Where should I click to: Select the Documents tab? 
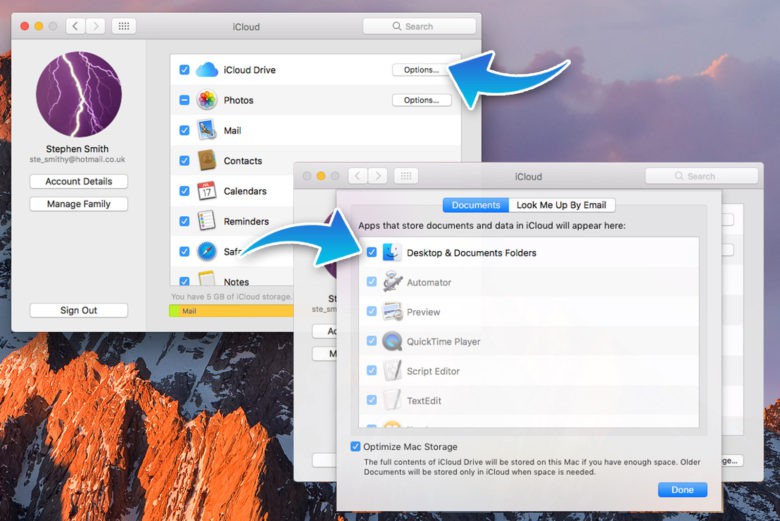(476, 205)
